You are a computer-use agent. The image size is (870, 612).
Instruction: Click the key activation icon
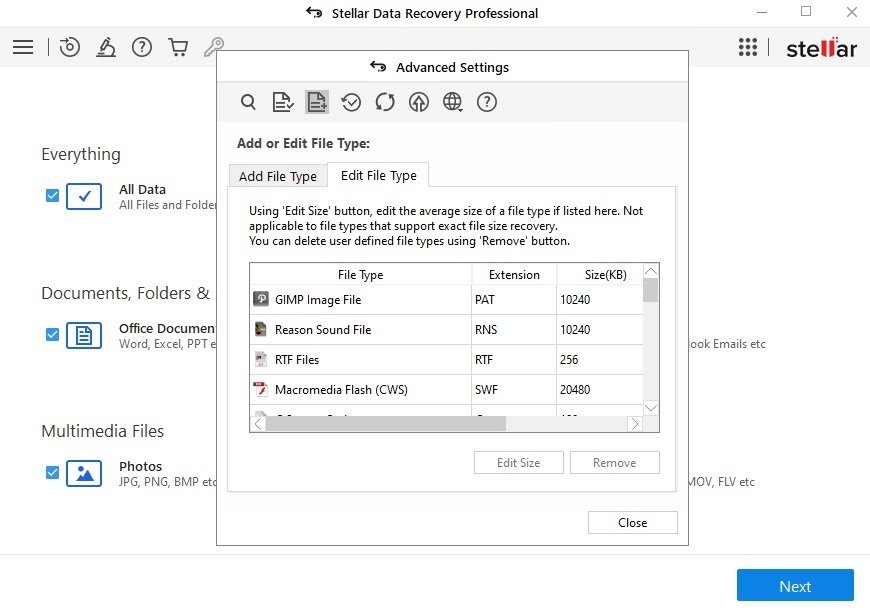(x=214, y=47)
